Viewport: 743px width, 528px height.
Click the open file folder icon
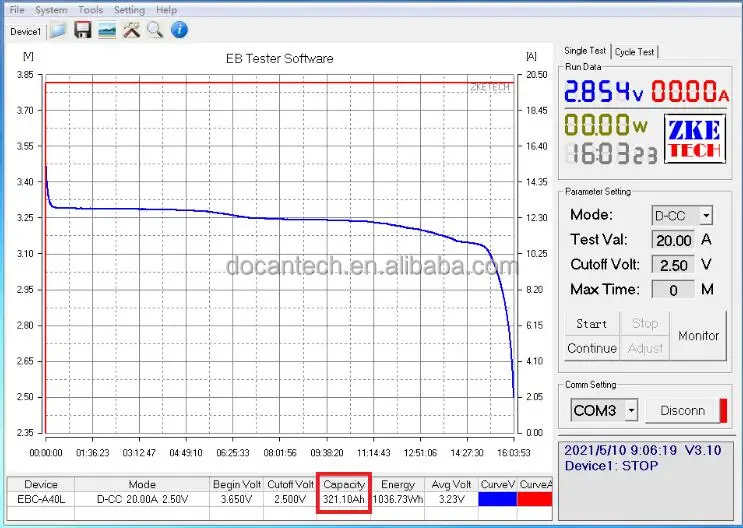click(x=58, y=30)
